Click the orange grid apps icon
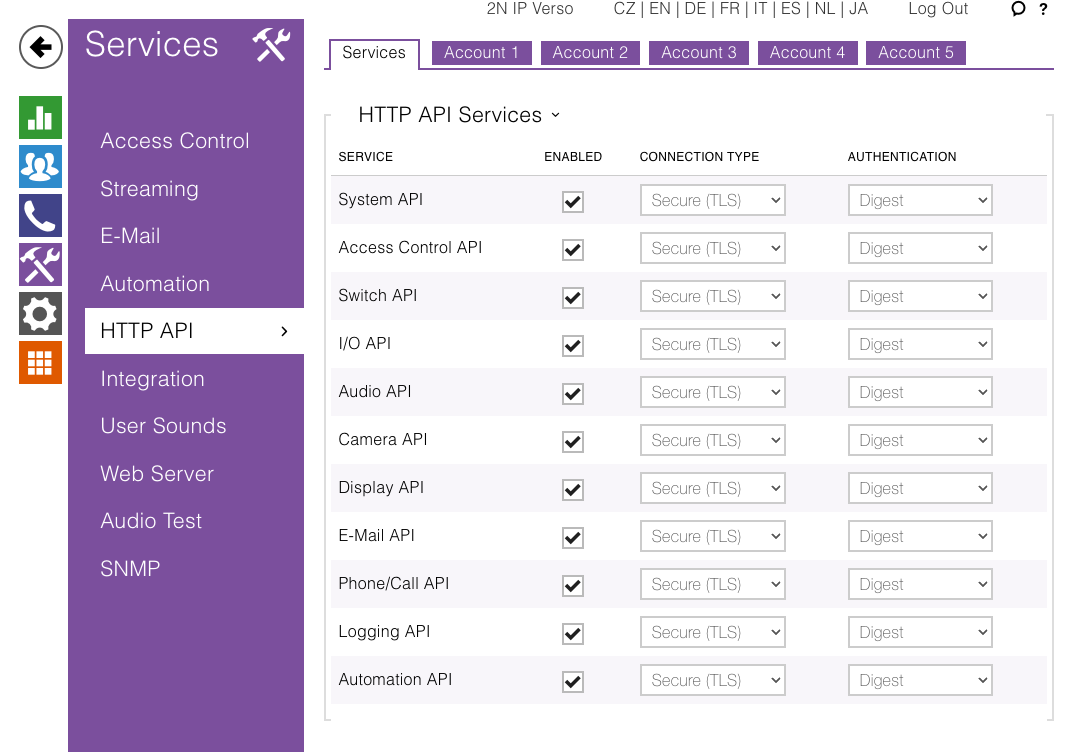 pyautogui.click(x=40, y=362)
